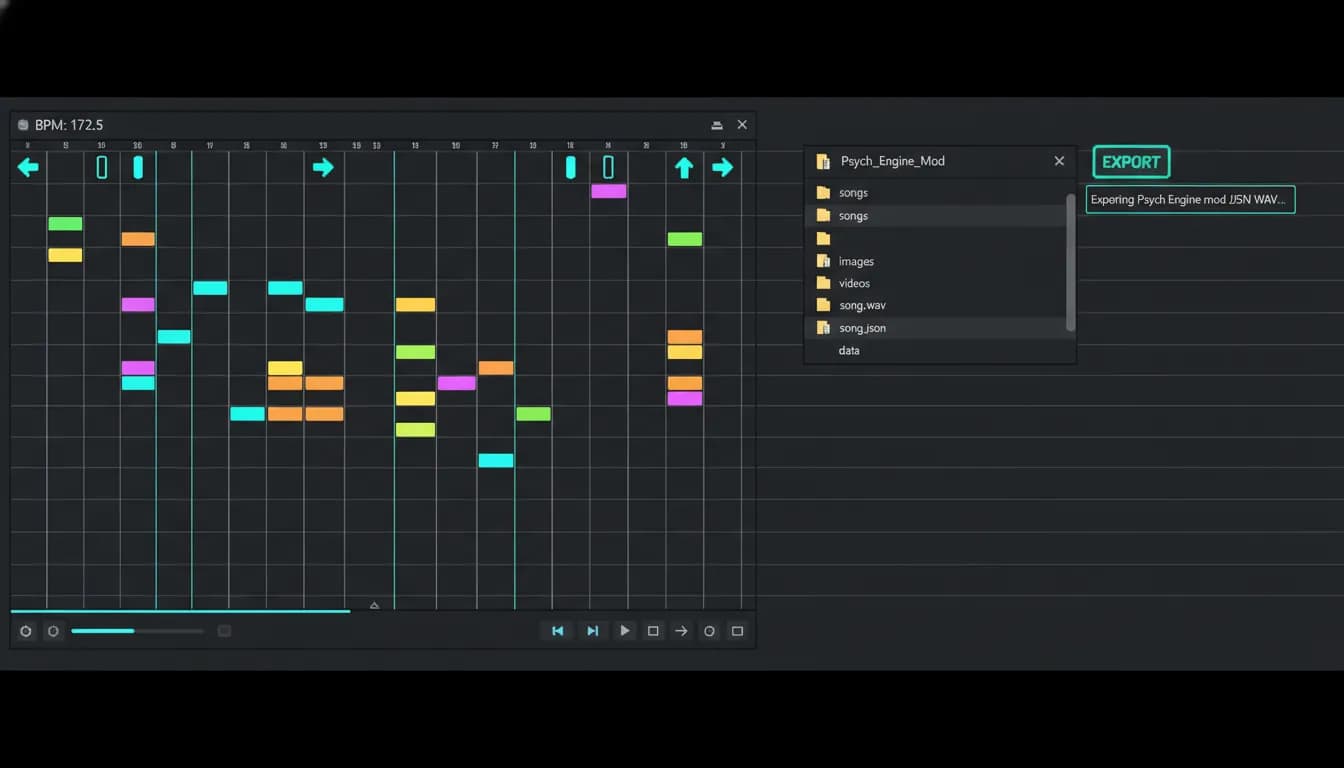The height and width of the screenshot is (768, 1344).
Task: Click the dock icon left of the chart window's close
Action: click(717, 125)
